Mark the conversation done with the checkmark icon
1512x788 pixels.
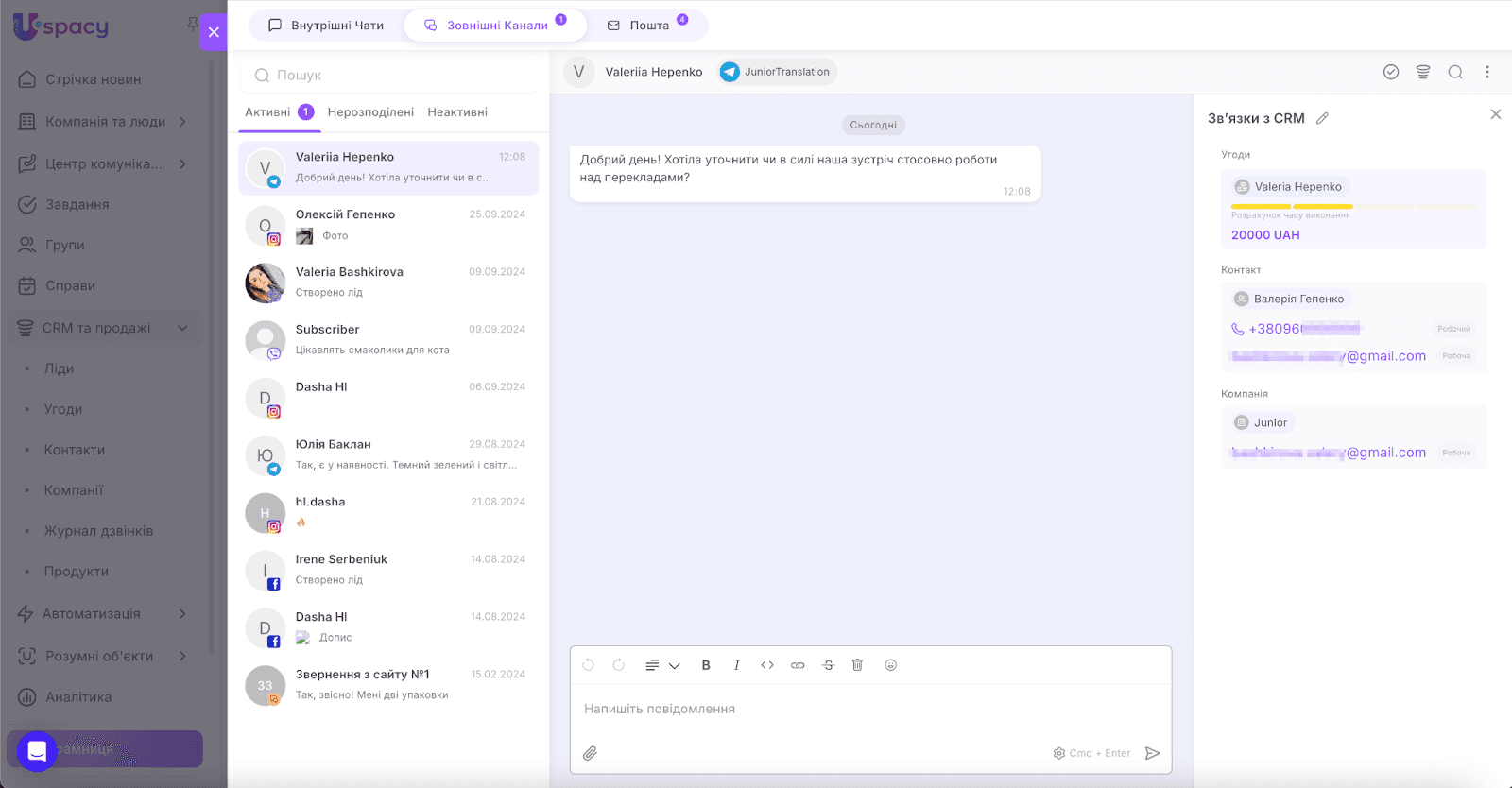pos(1391,72)
